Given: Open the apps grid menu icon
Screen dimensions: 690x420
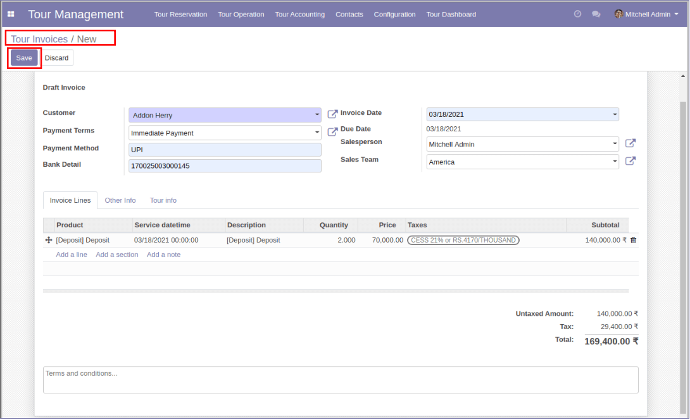Looking at the screenshot, I should [11, 14].
